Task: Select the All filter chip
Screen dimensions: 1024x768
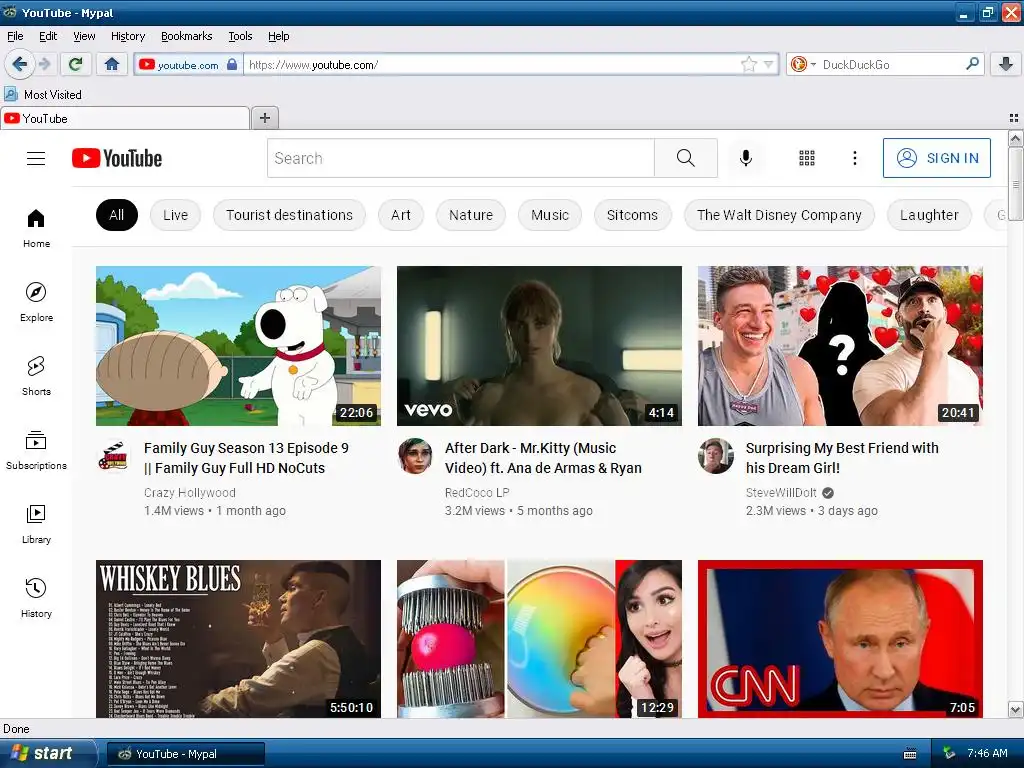Action: point(116,215)
